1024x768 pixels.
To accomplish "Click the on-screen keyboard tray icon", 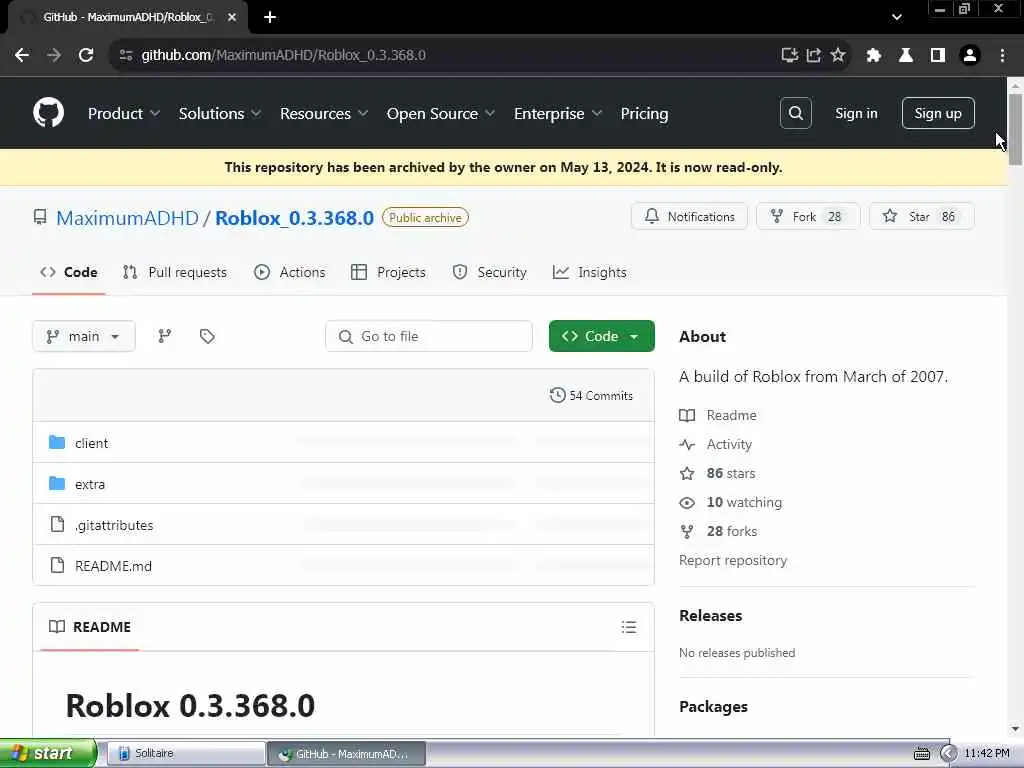I will (x=921, y=754).
